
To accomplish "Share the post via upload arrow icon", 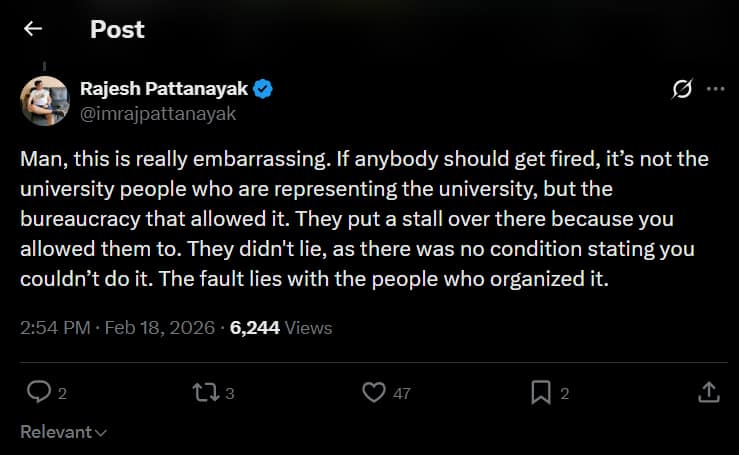I will [707, 391].
